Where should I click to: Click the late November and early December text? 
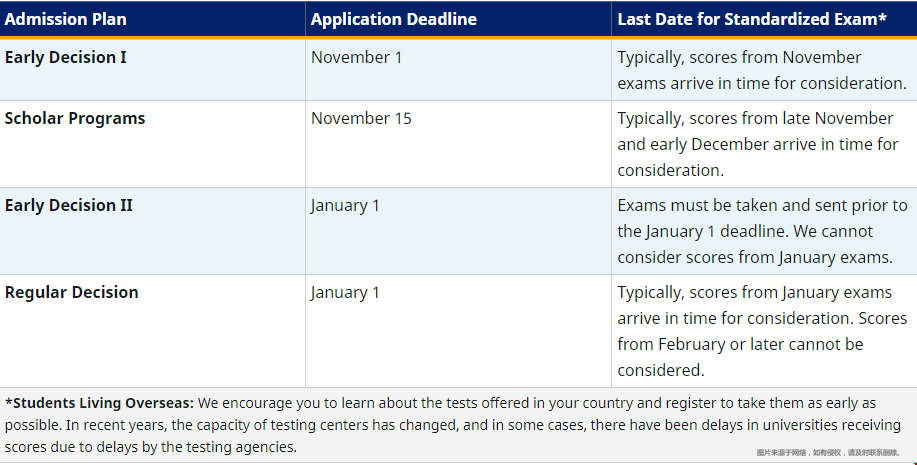(757, 144)
